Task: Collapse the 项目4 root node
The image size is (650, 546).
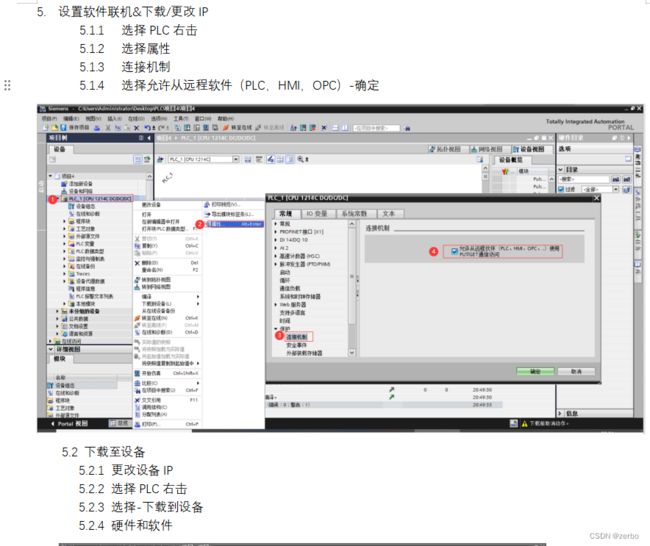Action: pos(51,176)
